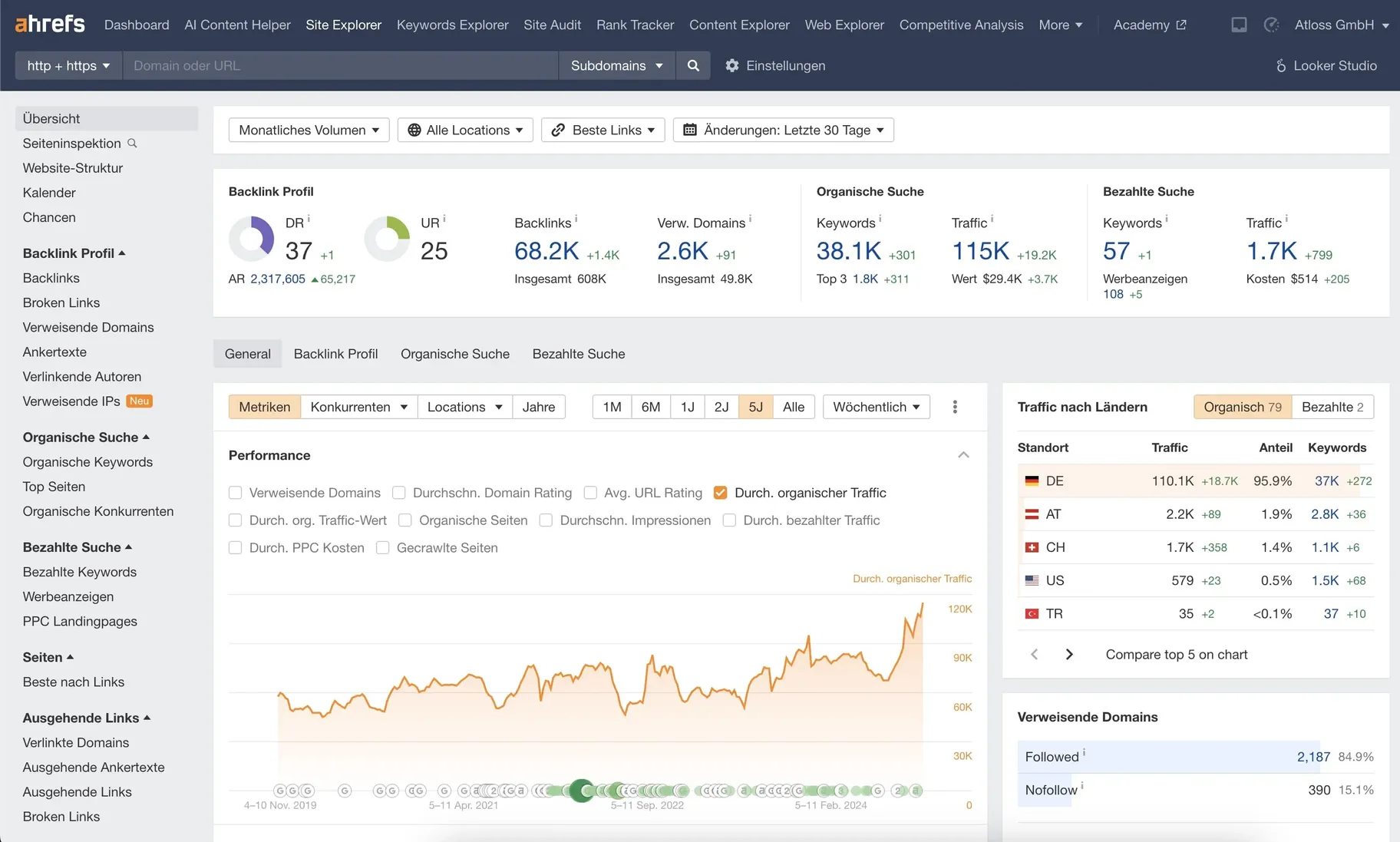Image resolution: width=1400 pixels, height=842 pixels.
Task: Open the three-dot chart options menu
Action: [955, 407]
